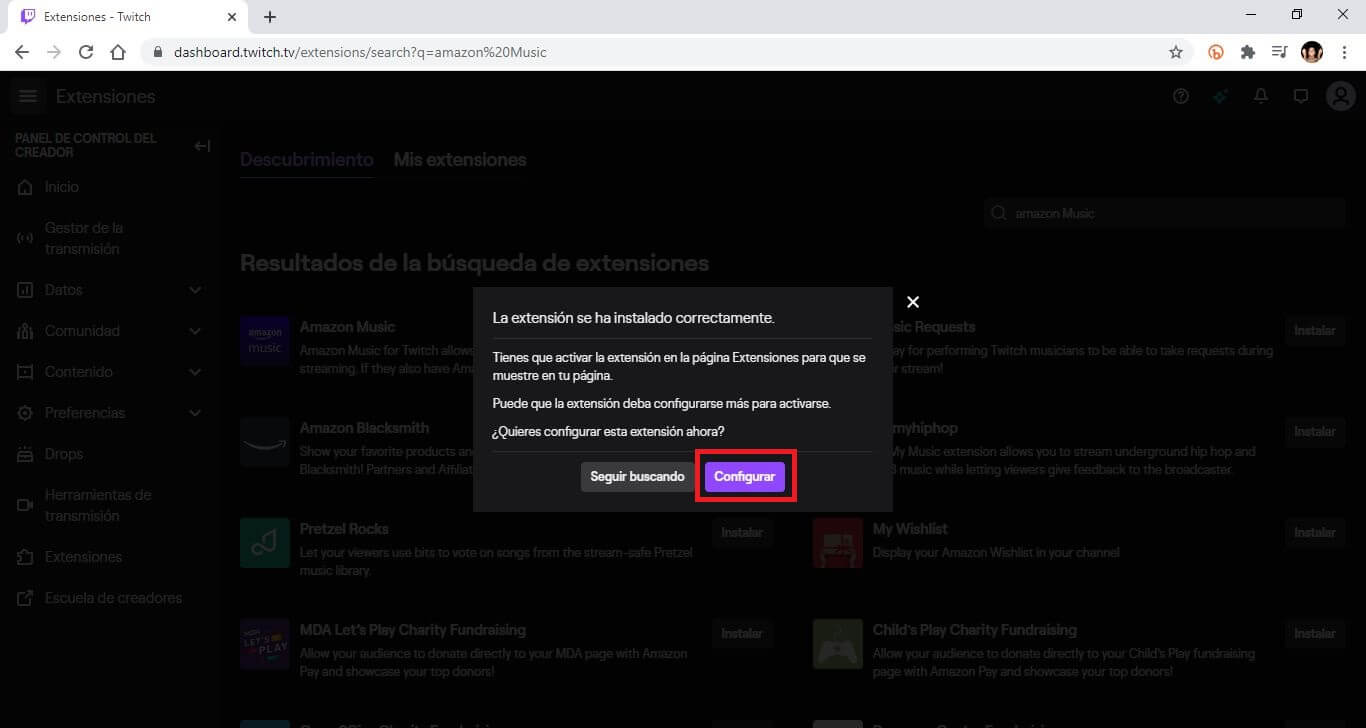The image size is (1366, 728).
Task: Open Herramientas de transmisión
Action: coord(98,505)
